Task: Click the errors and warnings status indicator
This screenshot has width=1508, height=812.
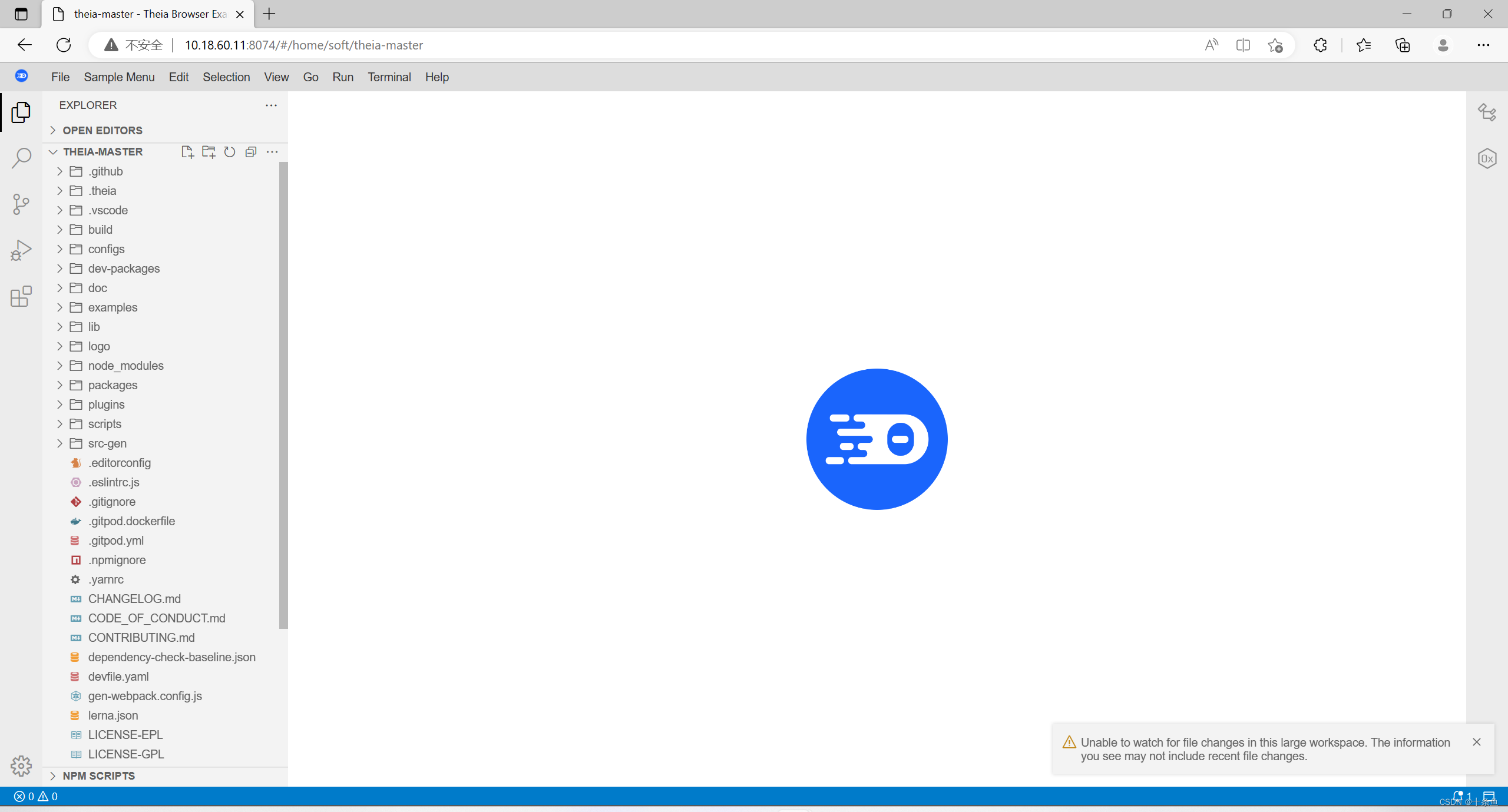Action: [36, 796]
